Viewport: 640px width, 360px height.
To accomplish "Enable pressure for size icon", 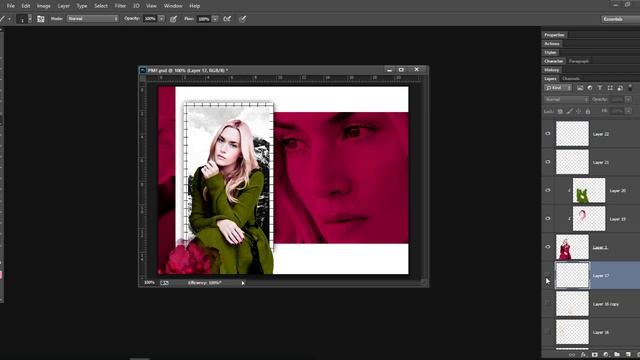I will click(242, 19).
